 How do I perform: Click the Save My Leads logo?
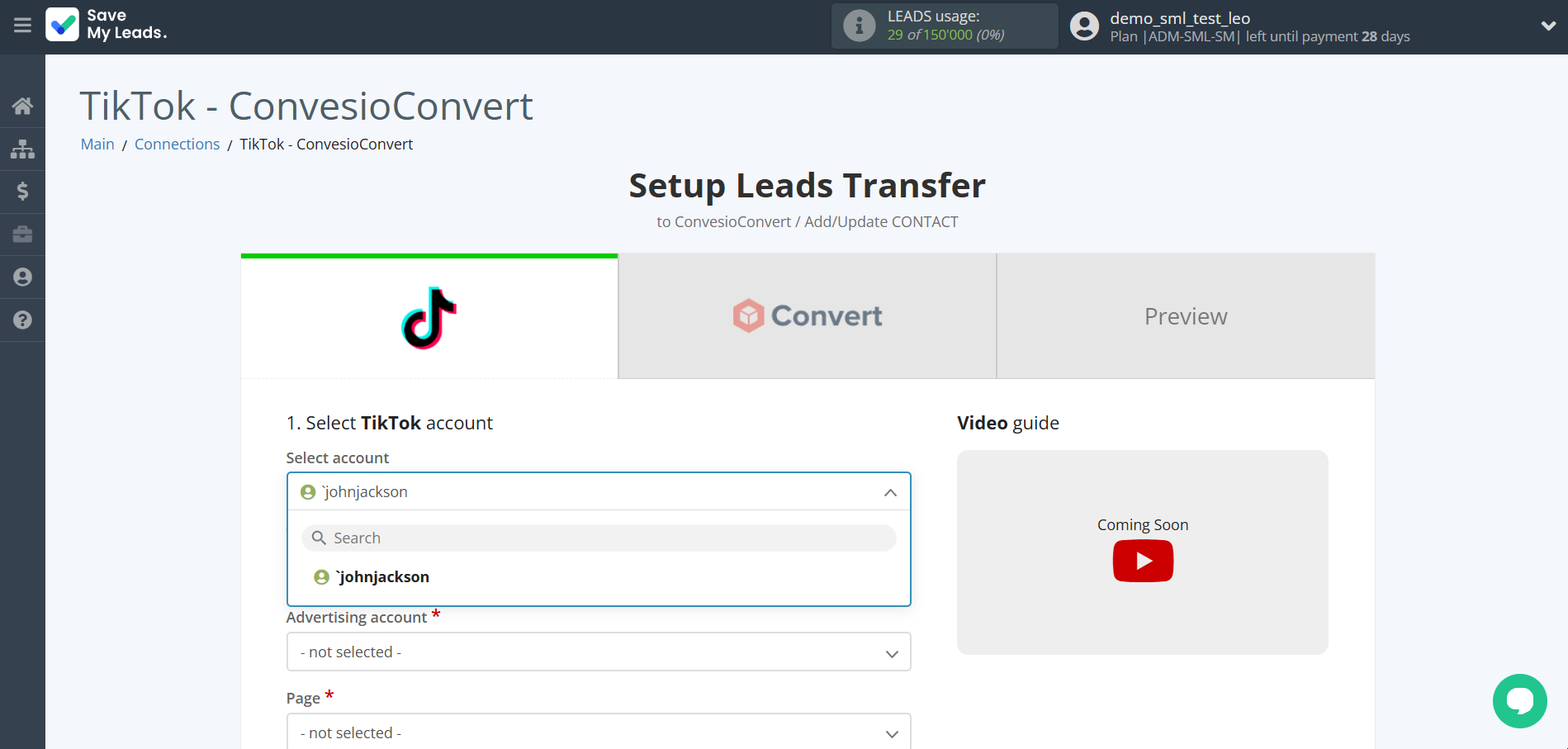click(107, 25)
